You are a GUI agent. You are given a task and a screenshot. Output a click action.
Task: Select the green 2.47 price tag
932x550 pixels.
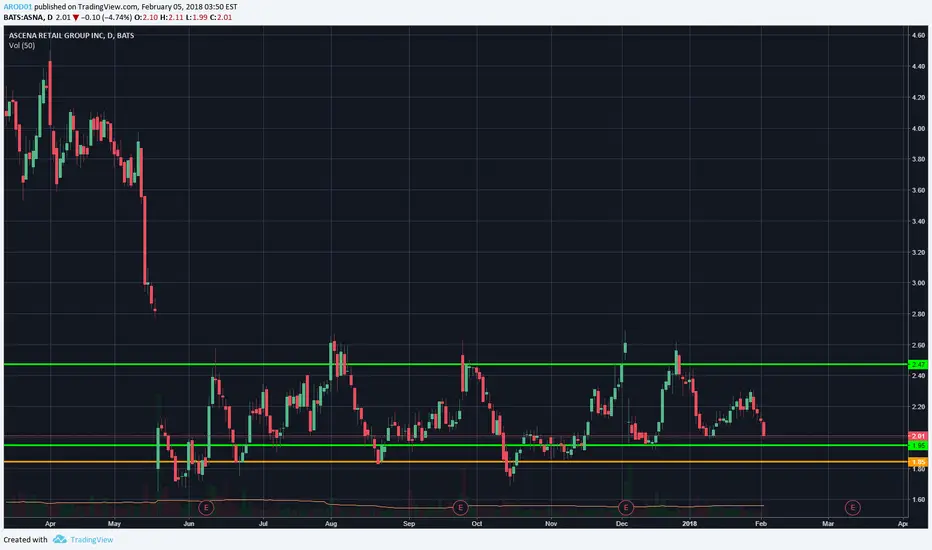(918, 364)
